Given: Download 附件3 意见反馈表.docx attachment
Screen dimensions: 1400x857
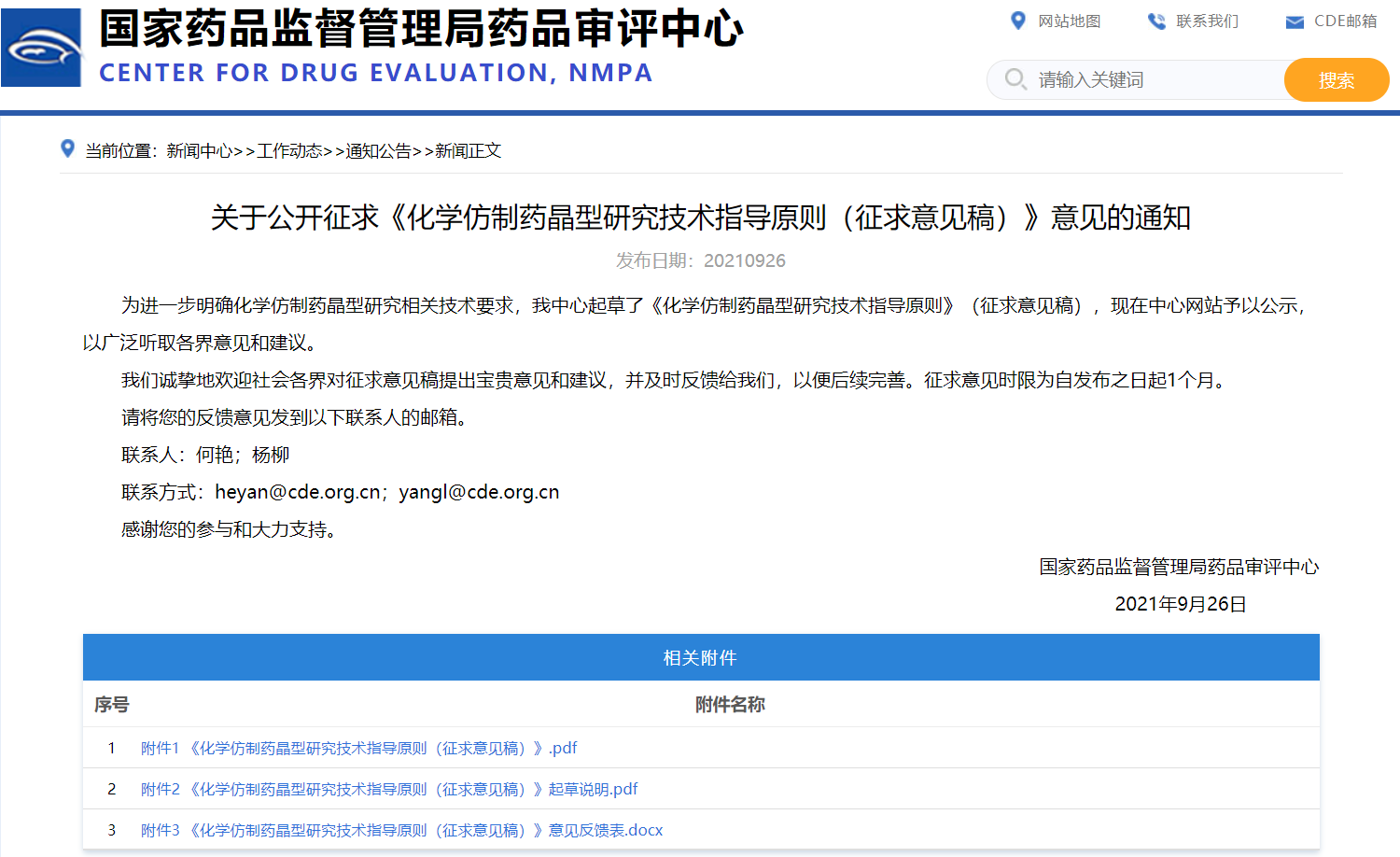Looking at the screenshot, I should (x=401, y=830).
